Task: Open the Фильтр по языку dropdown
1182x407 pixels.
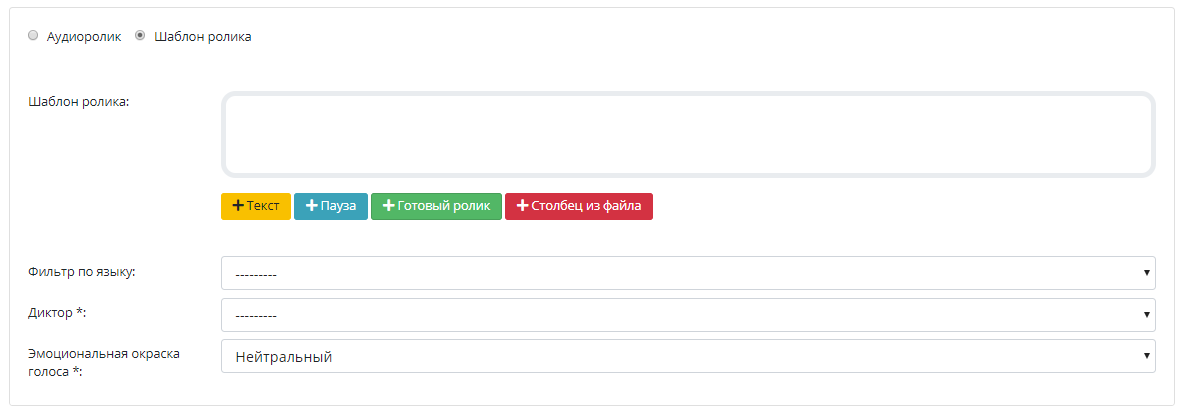Action: (x=688, y=273)
